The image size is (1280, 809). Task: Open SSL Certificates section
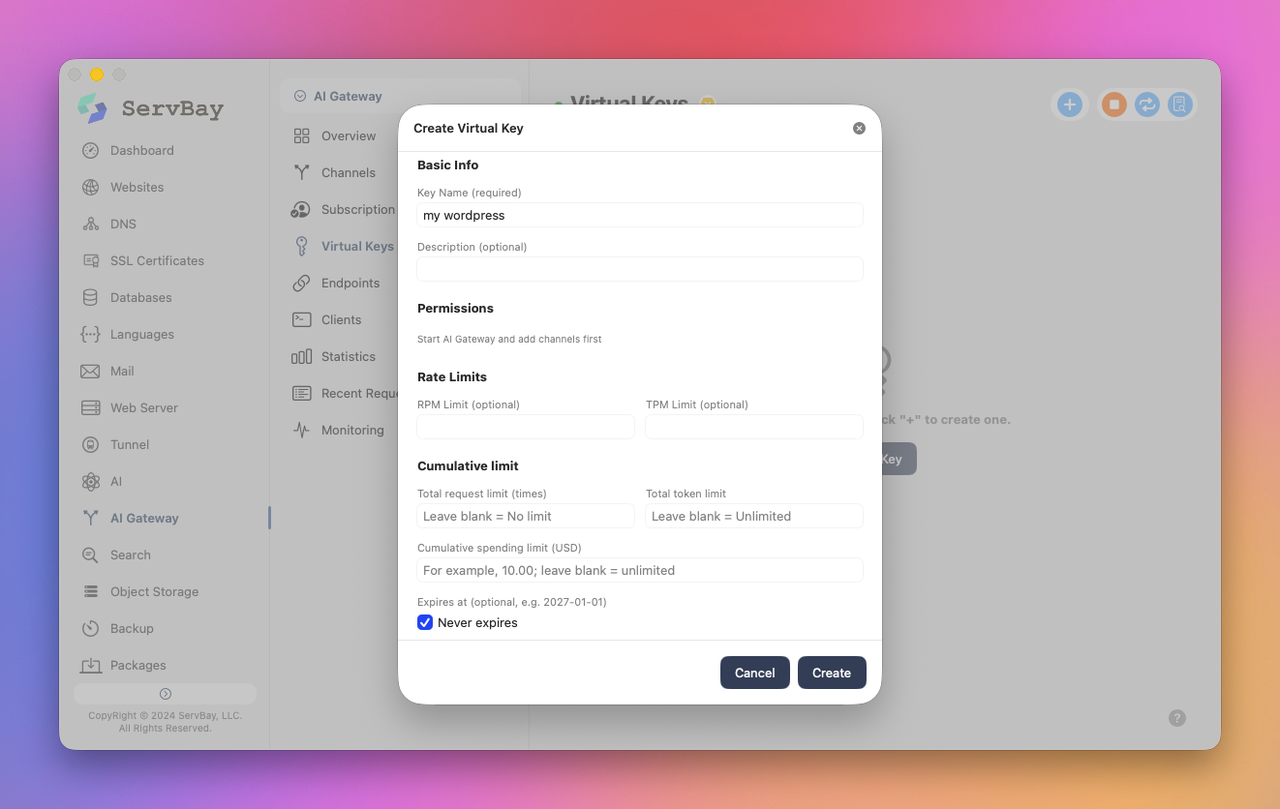(157, 260)
